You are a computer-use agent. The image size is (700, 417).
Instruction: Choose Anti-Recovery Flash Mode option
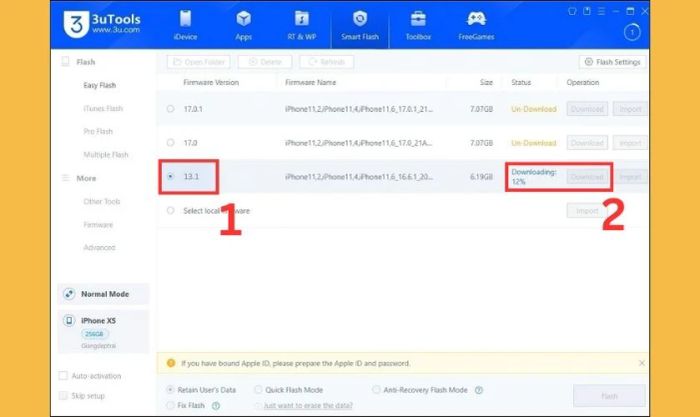point(376,390)
